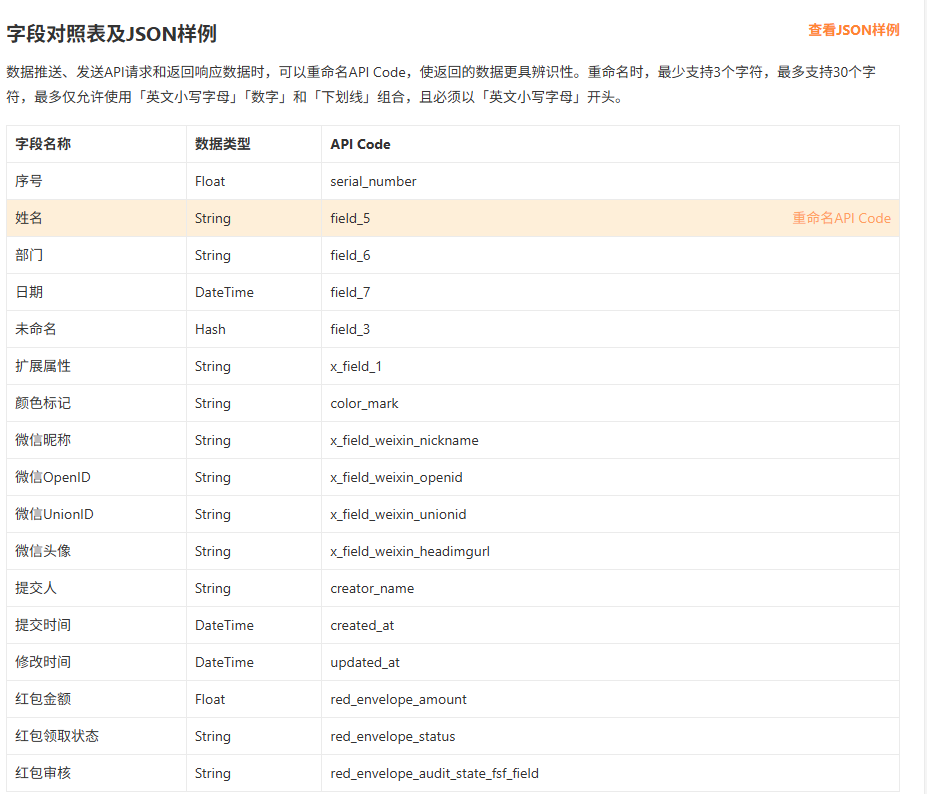The height and width of the screenshot is (794, 927).
Task: Click the red_envelope_status API code
Action: [392, 736]
